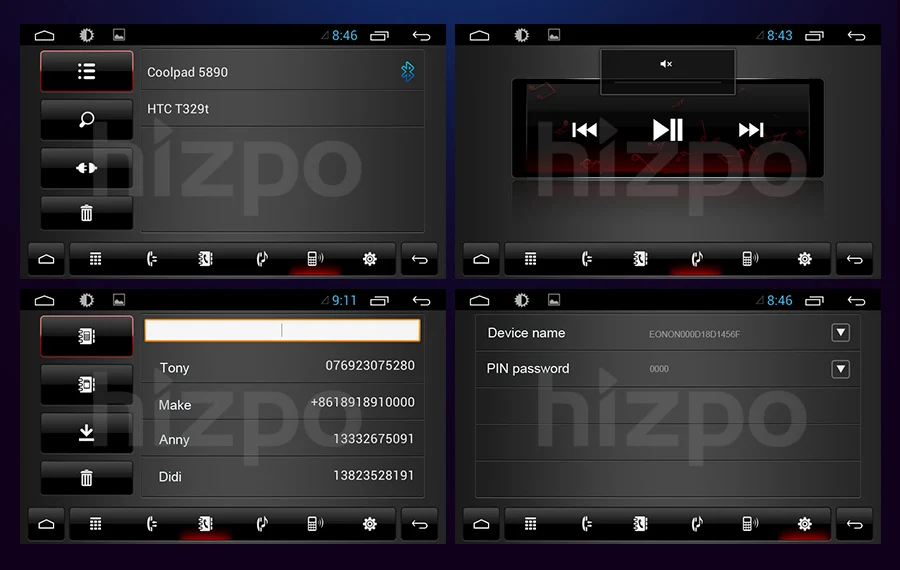
Task: Click the contact search input field
Action: [282, 330]
